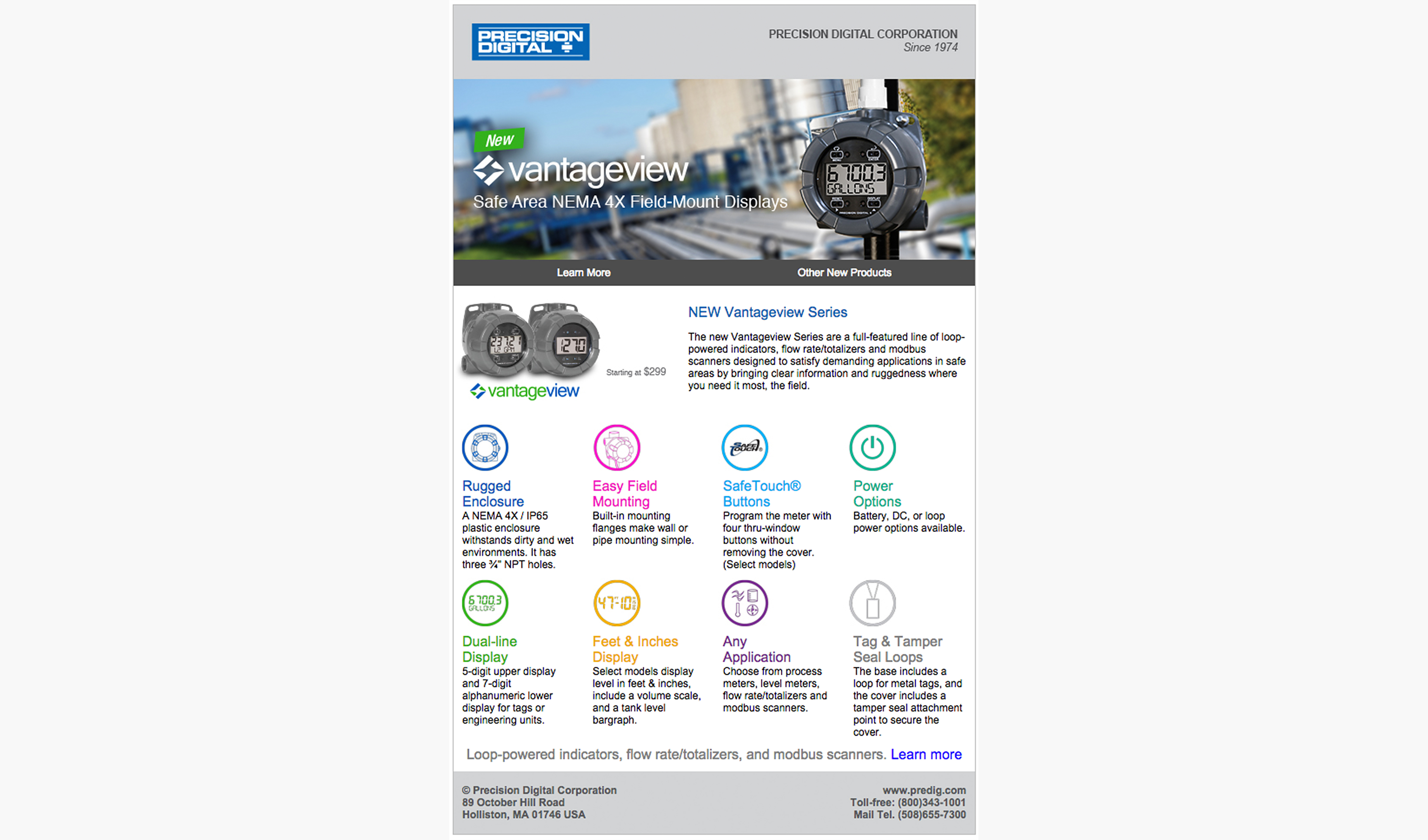The width and height of the screenshot is (1428, 840).
Task: Click the Easy Field Mounting heading
Action: (x=624, y=493)
